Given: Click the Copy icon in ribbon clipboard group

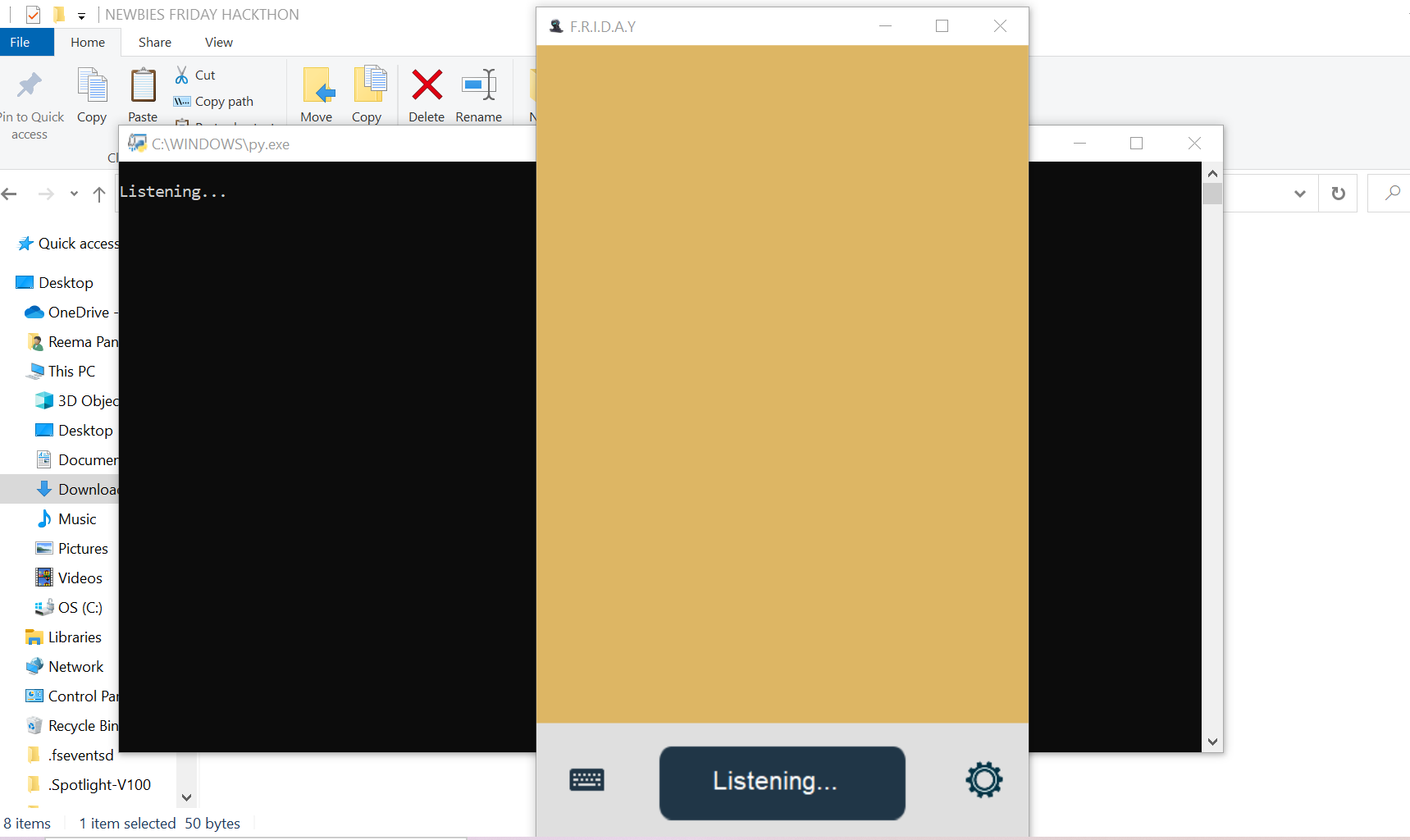Looking at the screenshot, I should coord(92,85).
